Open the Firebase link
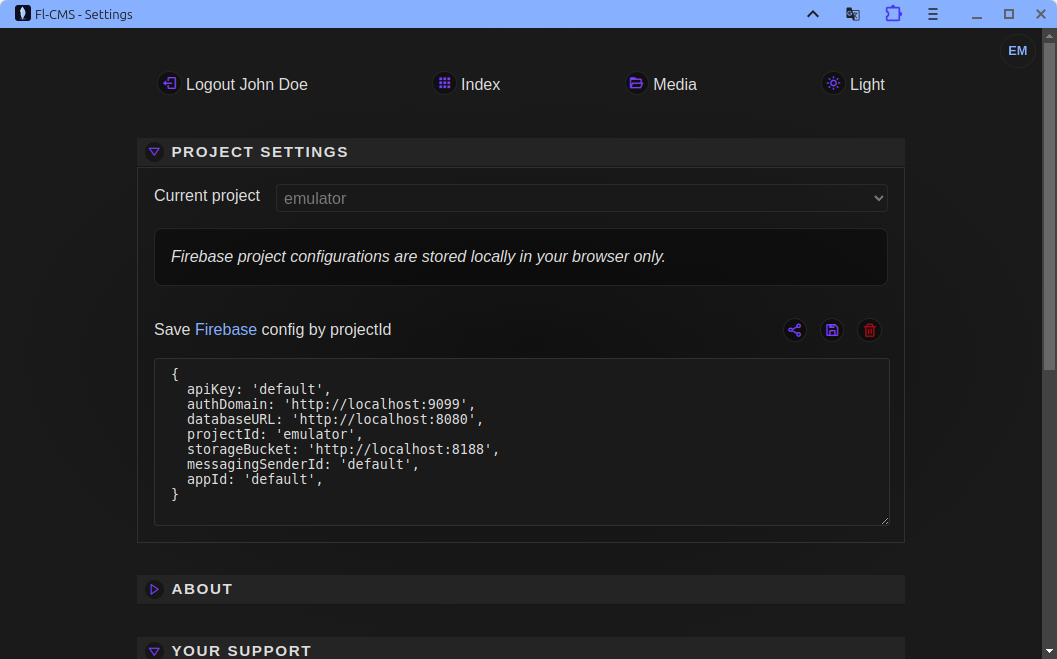Image resolution: width=1057 pixels, height=659 pixels. (x=225, y=329)
